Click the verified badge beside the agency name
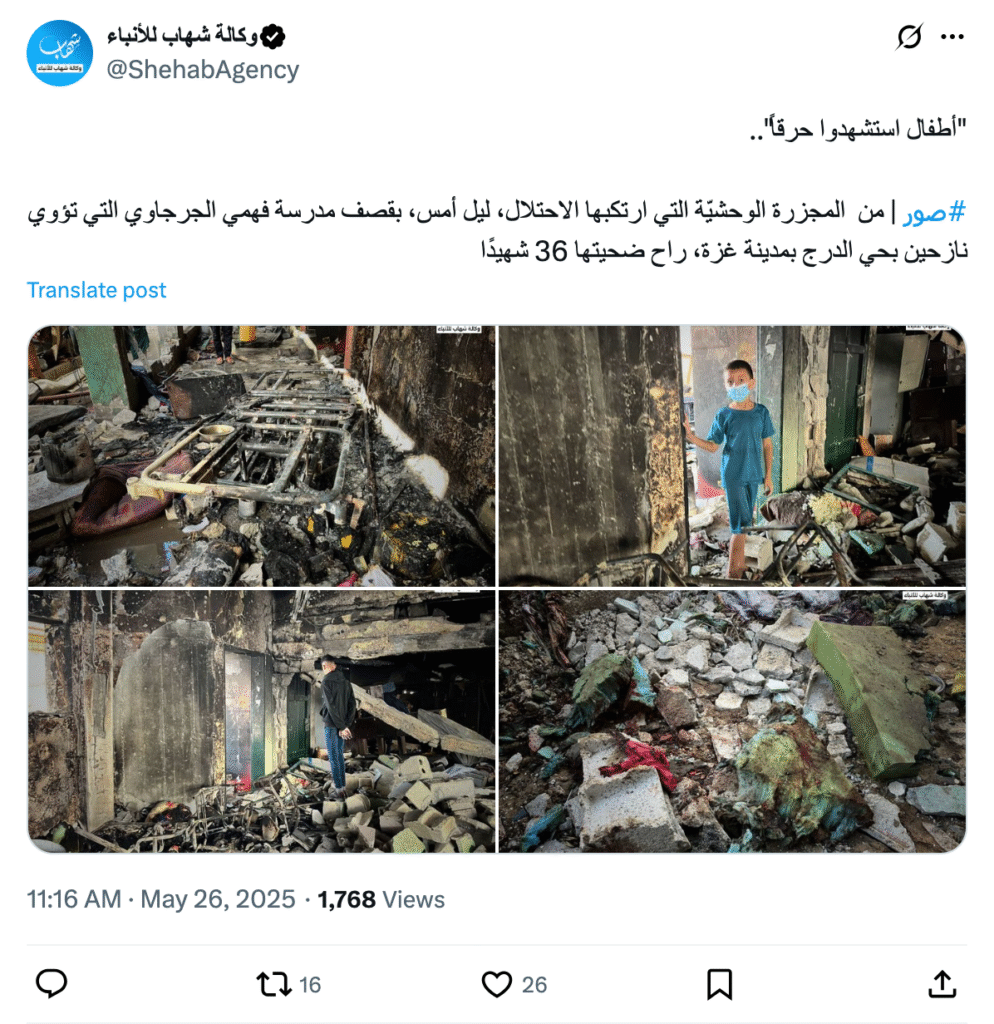This screenshot has width=994, height=1024. [272, 37]
